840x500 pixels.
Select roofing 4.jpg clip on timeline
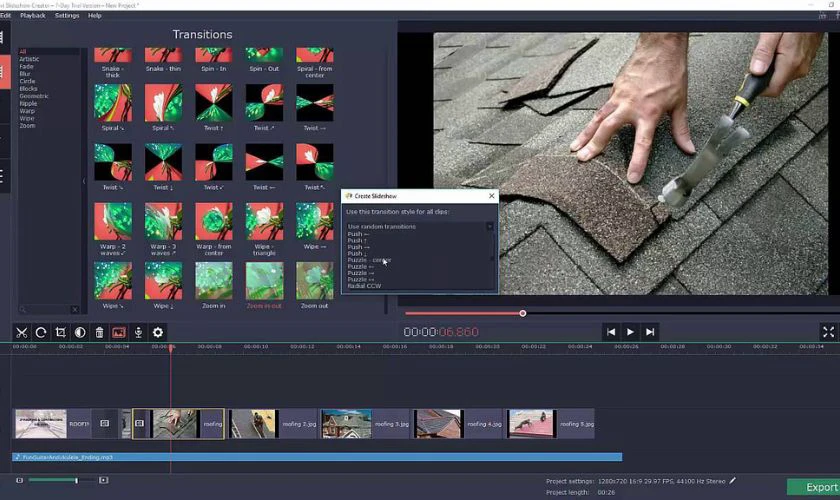pyautogui.click(x=458, y=424)
